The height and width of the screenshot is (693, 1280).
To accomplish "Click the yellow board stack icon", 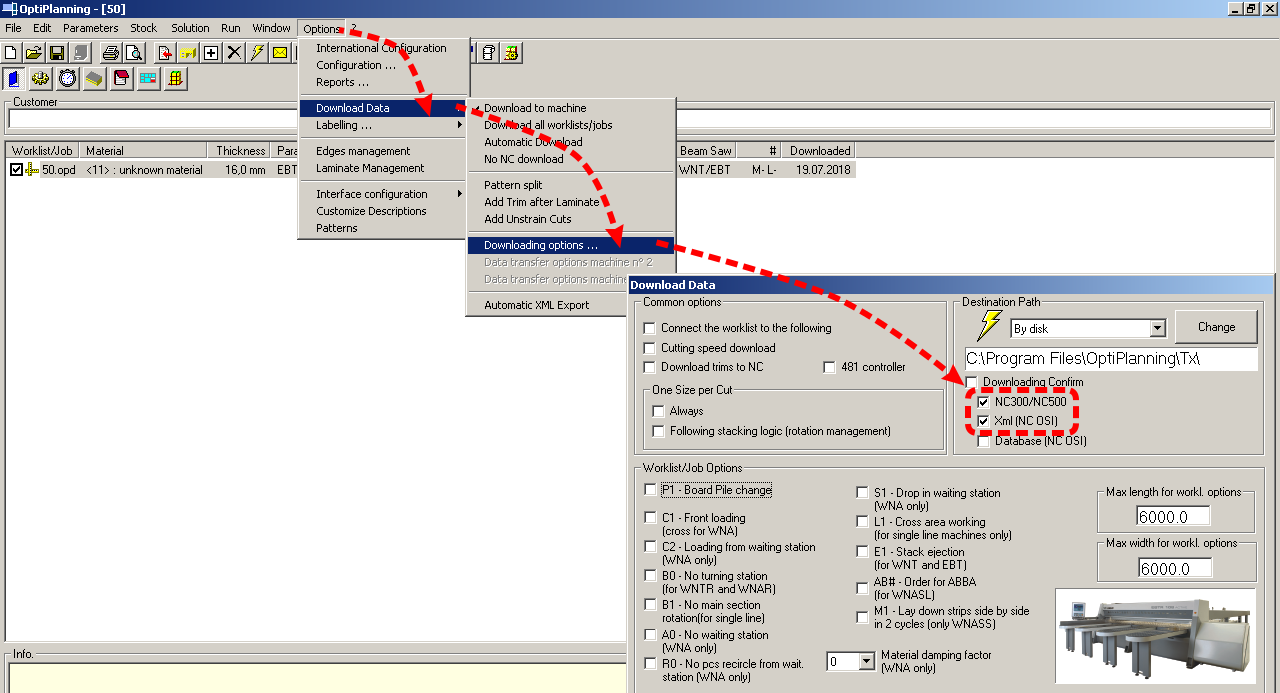I will point(95,78).
